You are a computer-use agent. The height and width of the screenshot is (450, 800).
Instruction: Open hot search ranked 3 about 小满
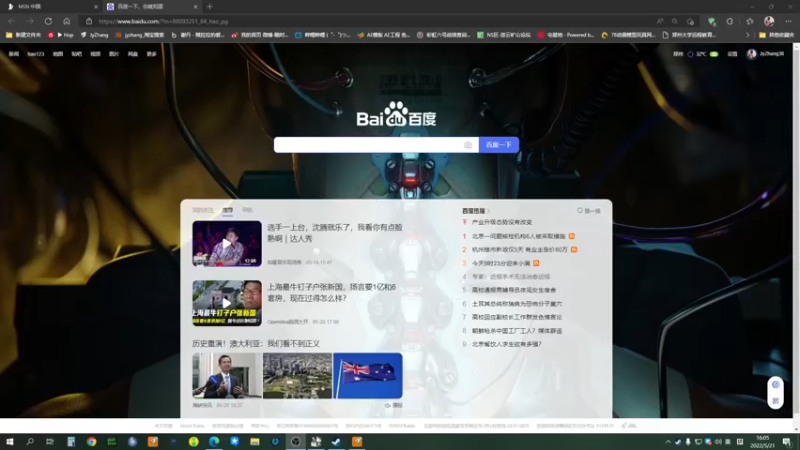tap(501, 263)
